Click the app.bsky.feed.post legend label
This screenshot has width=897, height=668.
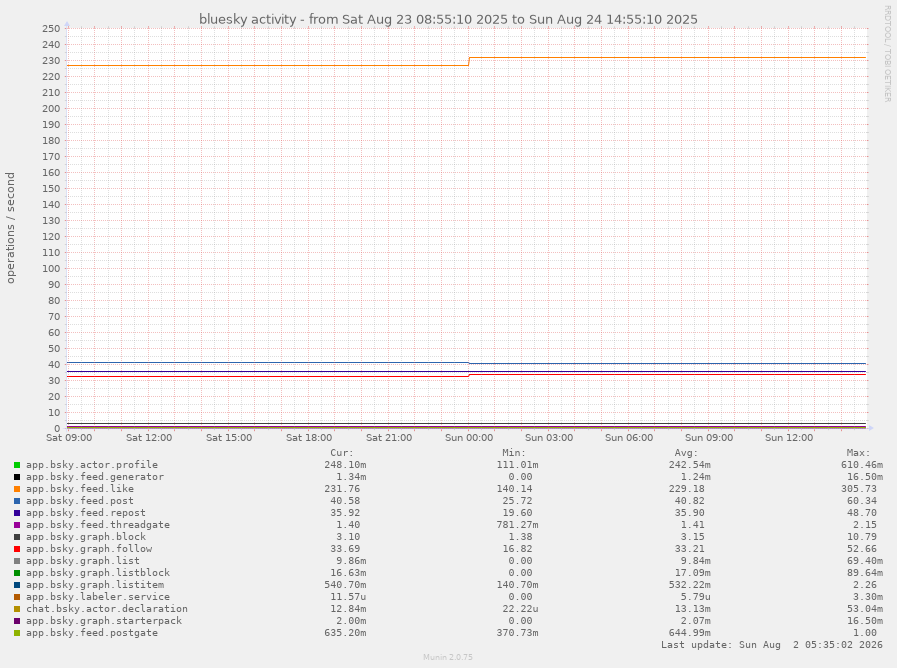point(80,501)
